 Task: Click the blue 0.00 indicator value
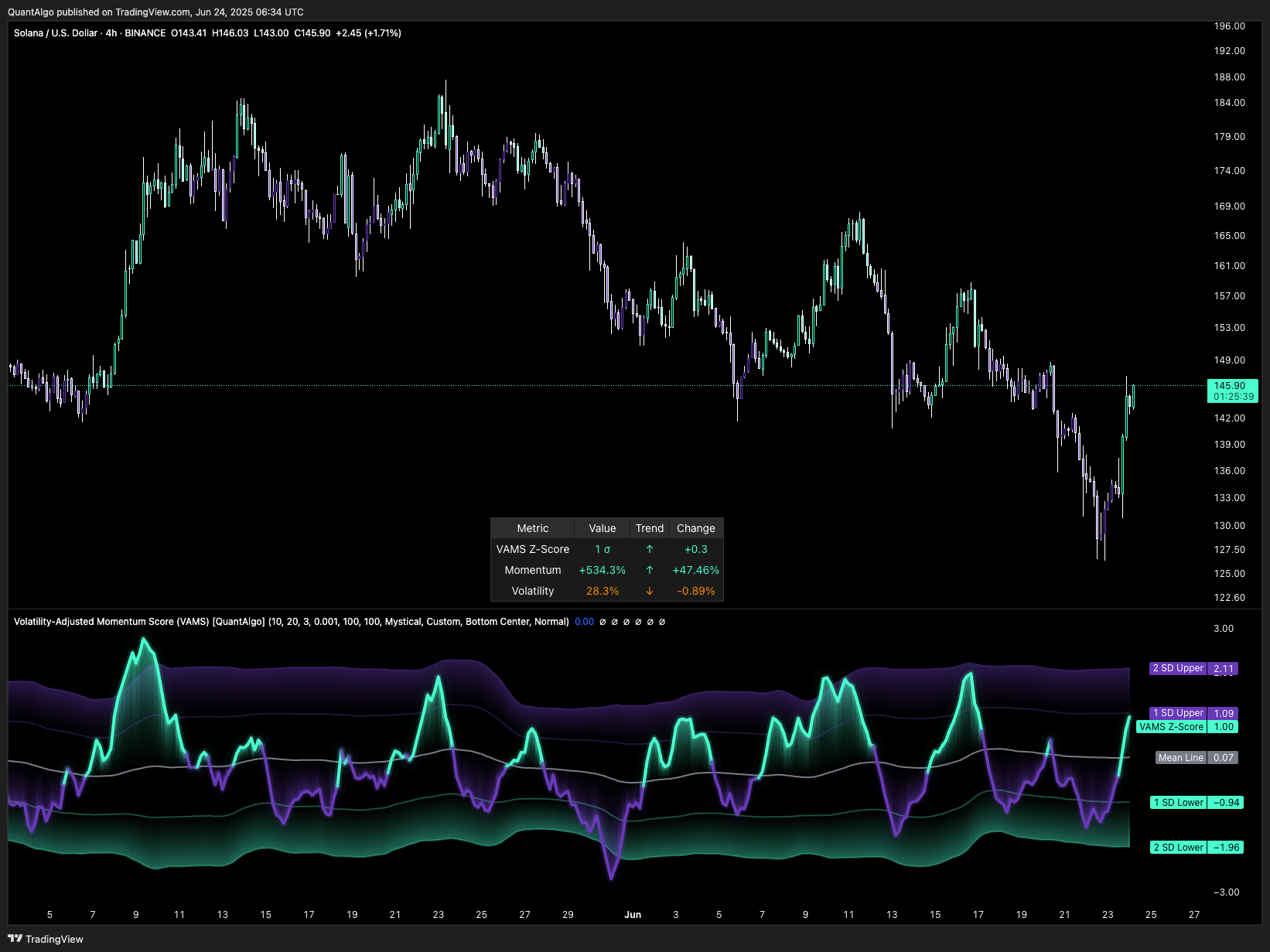pyautogui.click(x=585, y=622)
